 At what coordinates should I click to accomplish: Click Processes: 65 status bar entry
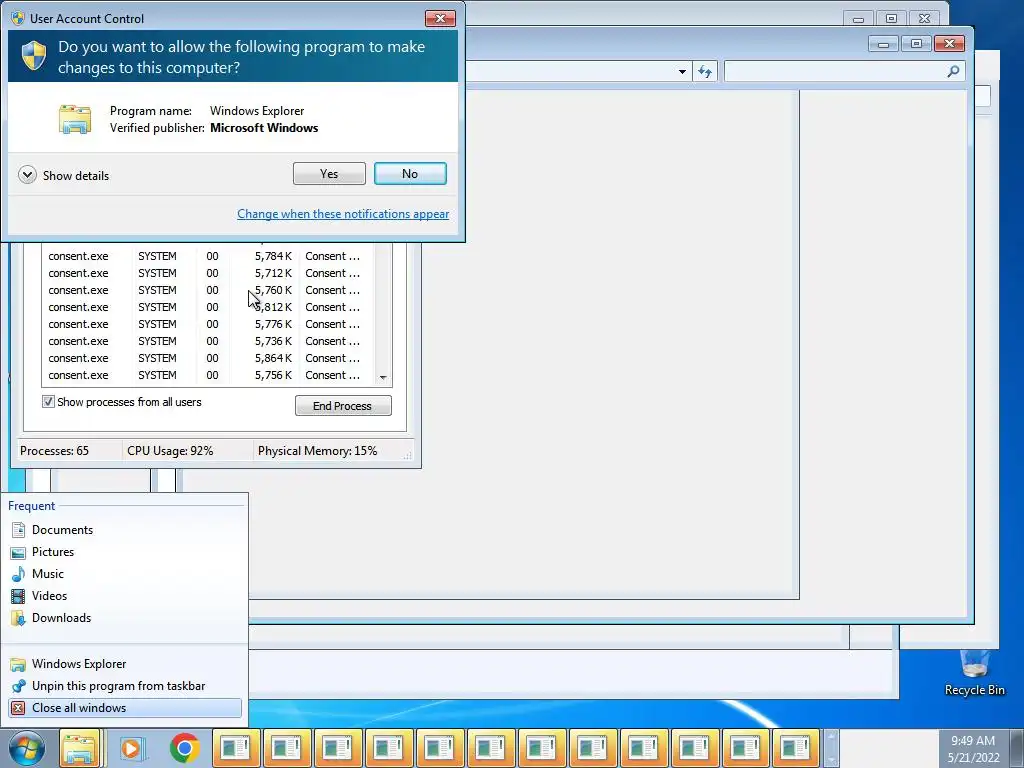[x=55, y=451]
